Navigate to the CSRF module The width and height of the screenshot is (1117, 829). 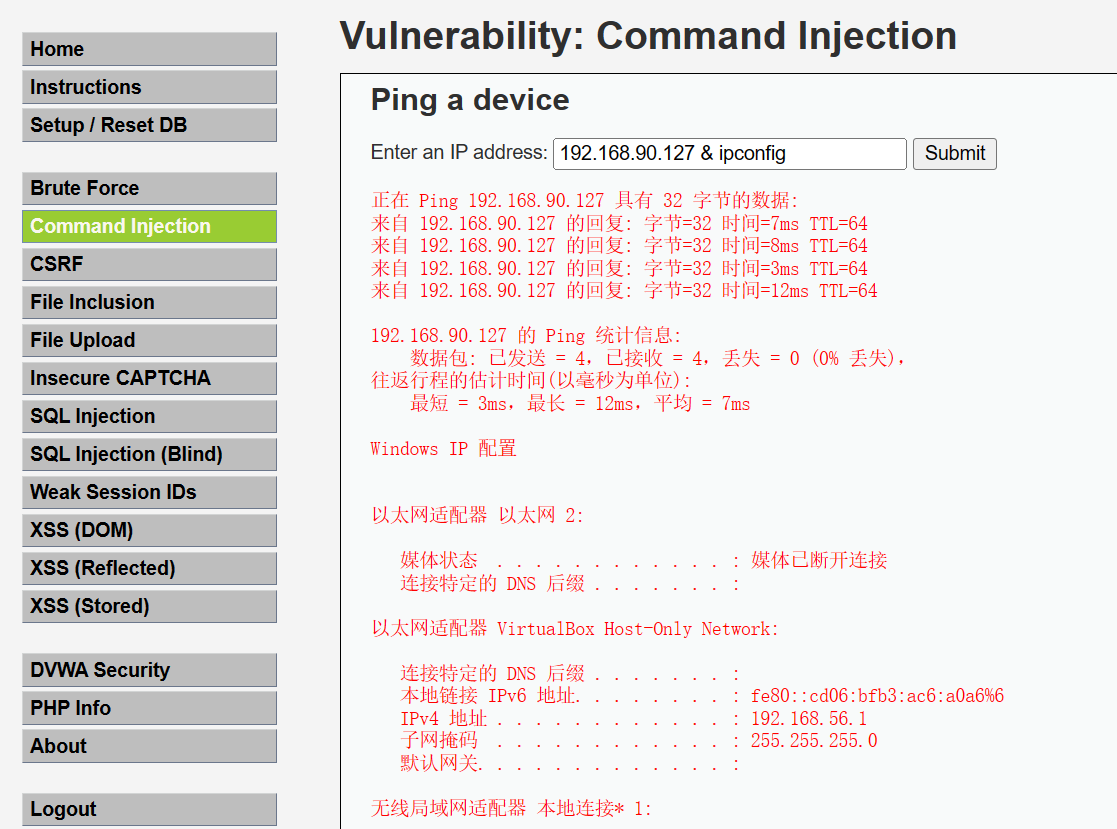(x=149, y=264)
